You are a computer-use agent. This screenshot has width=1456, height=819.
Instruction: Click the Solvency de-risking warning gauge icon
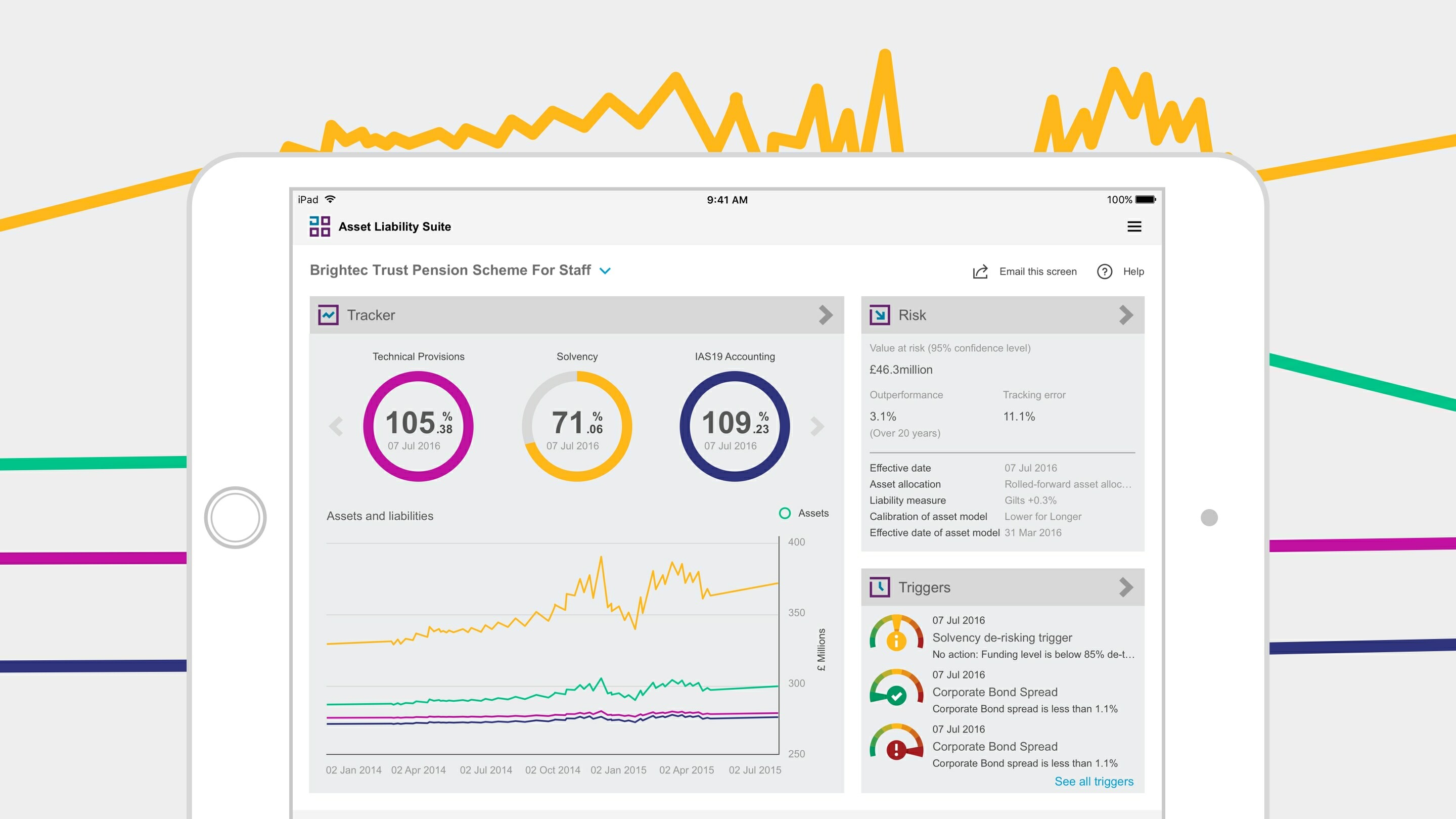tap(896, 634)
